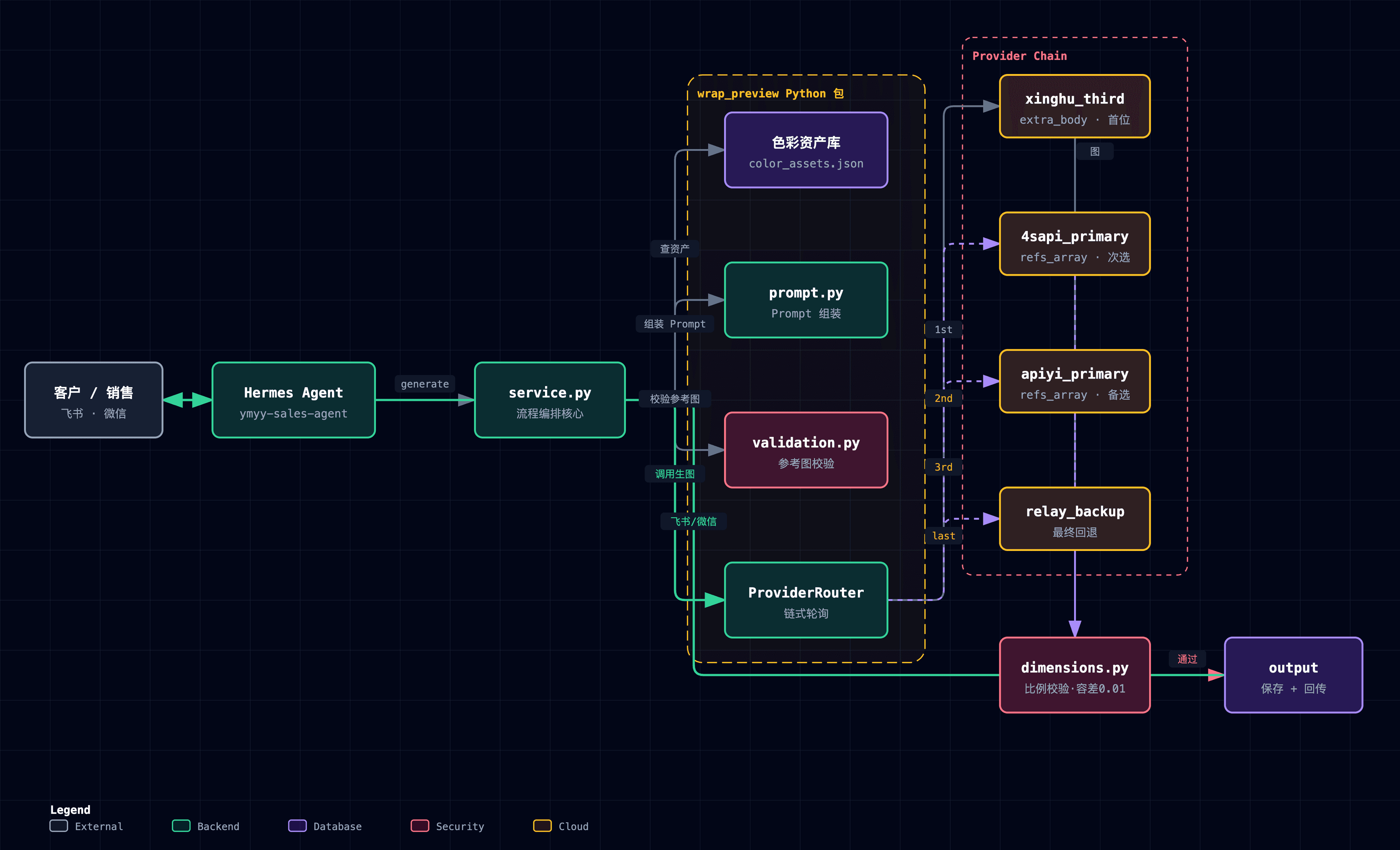Click the 飞书/微信 edge label

pos(693,521)
